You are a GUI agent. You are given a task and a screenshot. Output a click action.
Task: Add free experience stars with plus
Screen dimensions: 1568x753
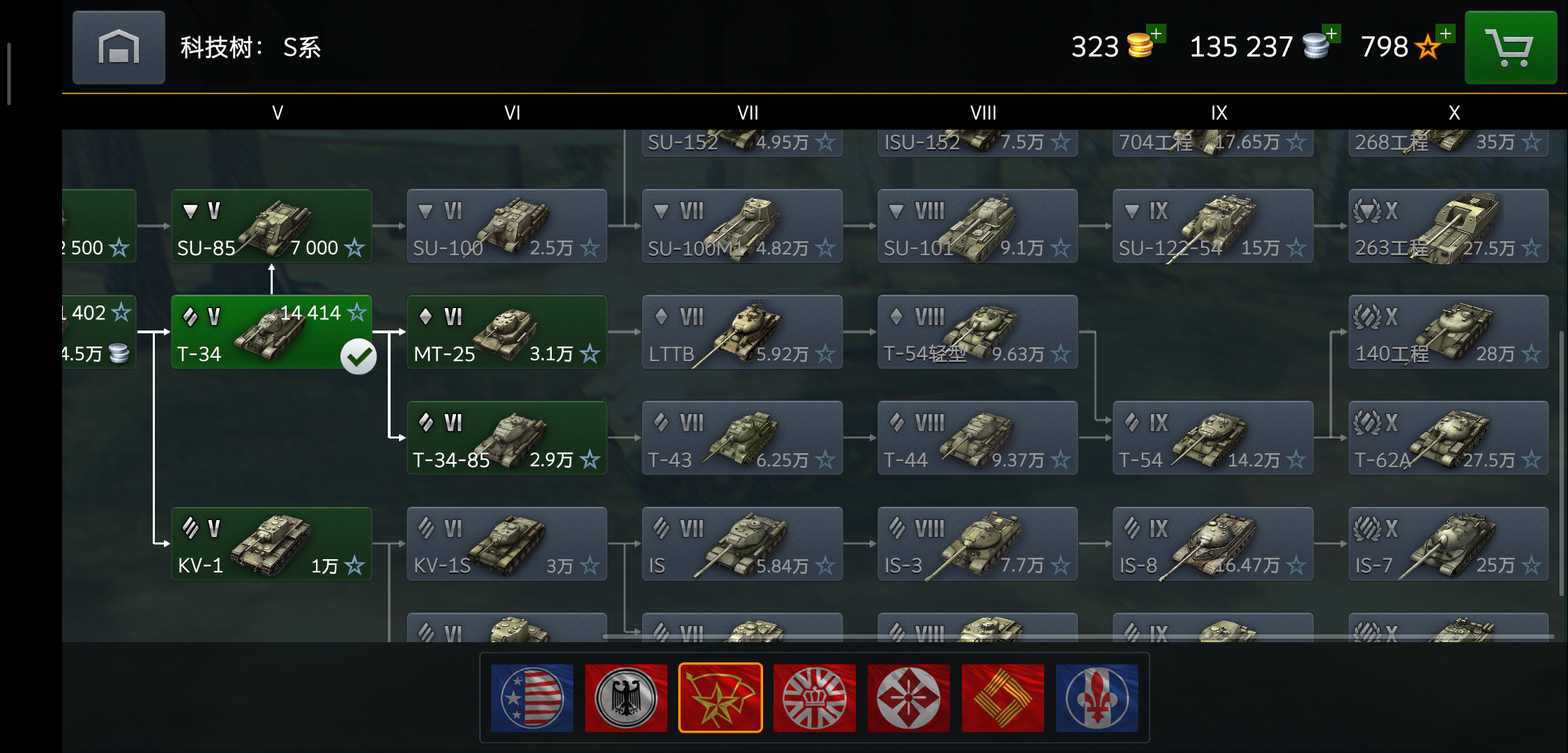(1446, 33)
